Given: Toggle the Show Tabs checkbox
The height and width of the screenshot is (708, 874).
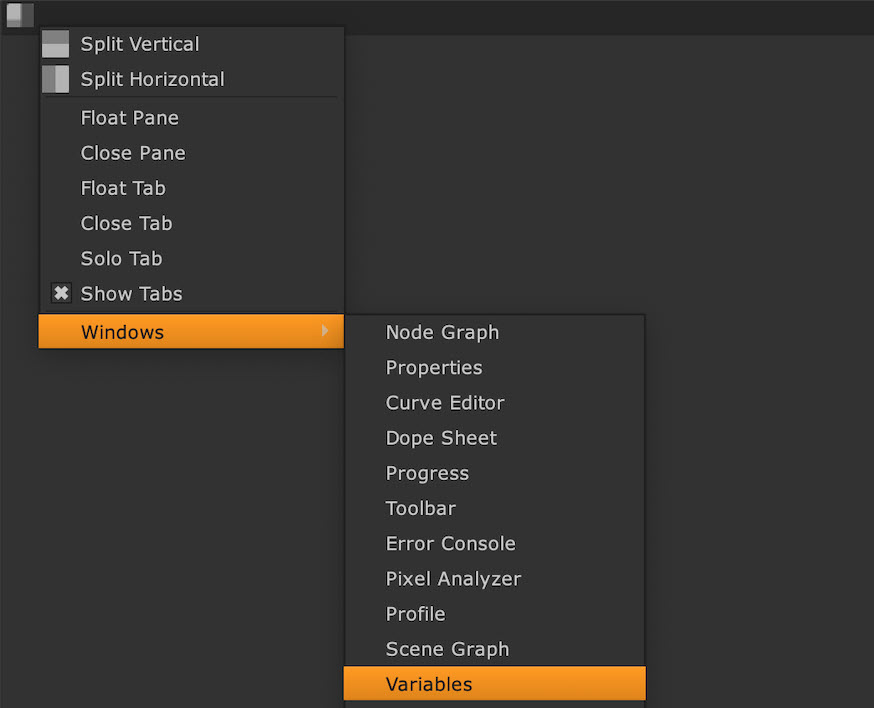Looking at the screenshot, I should pos(61,294).
